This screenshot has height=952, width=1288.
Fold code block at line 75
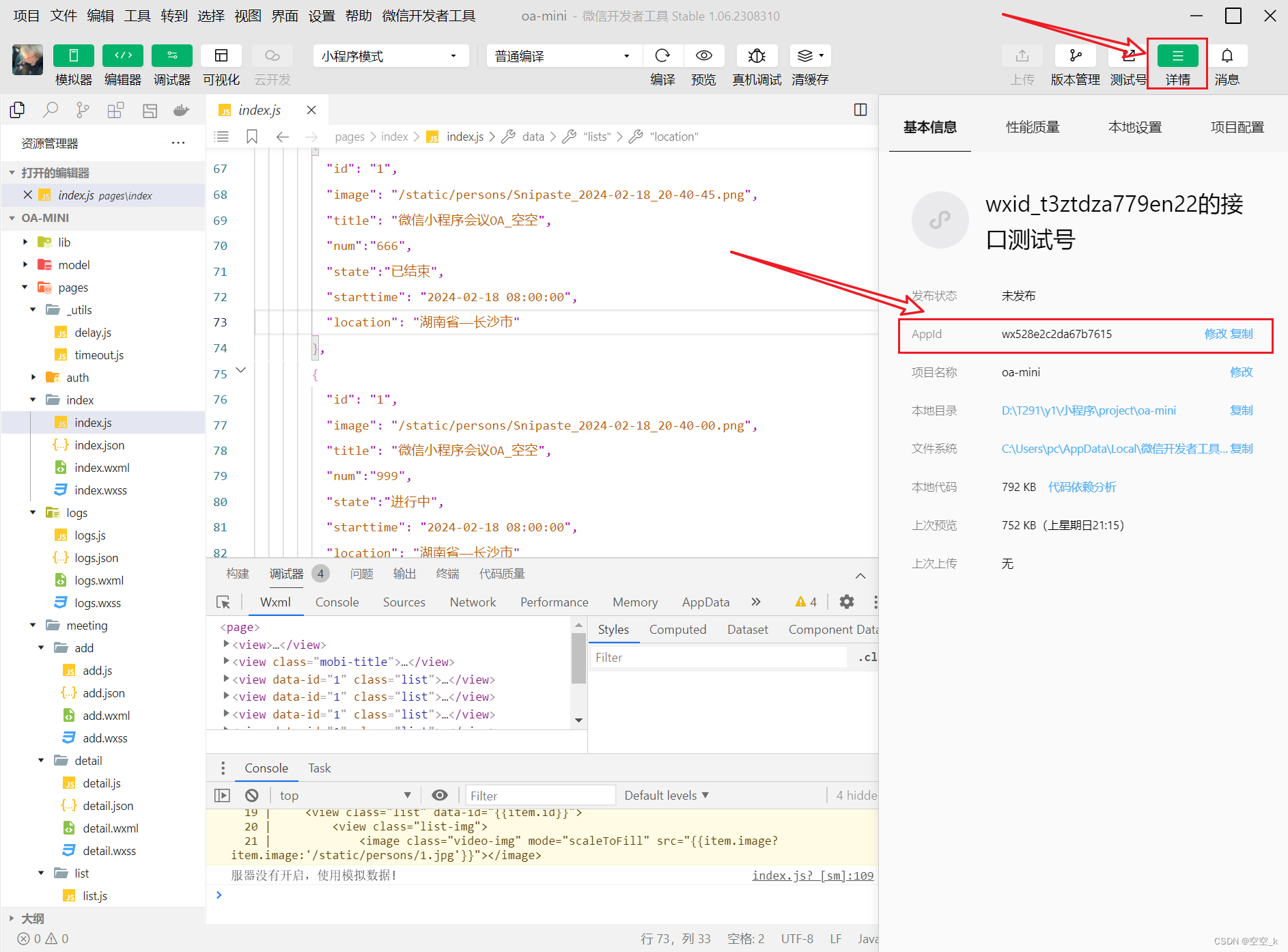[x=240, y=370]
